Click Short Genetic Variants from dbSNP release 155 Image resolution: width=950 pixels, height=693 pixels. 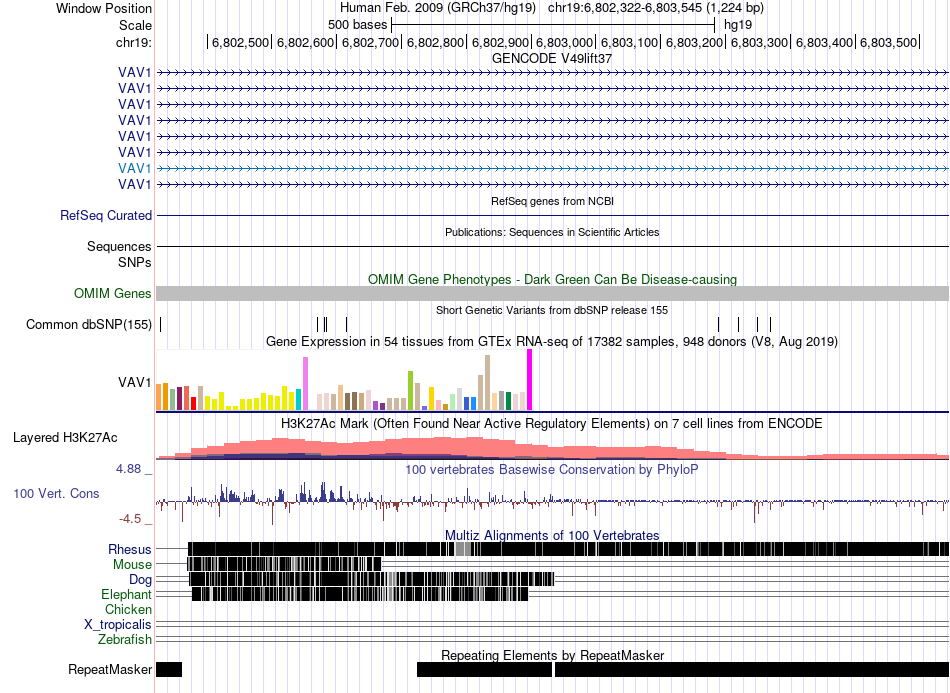click(552, 310)
